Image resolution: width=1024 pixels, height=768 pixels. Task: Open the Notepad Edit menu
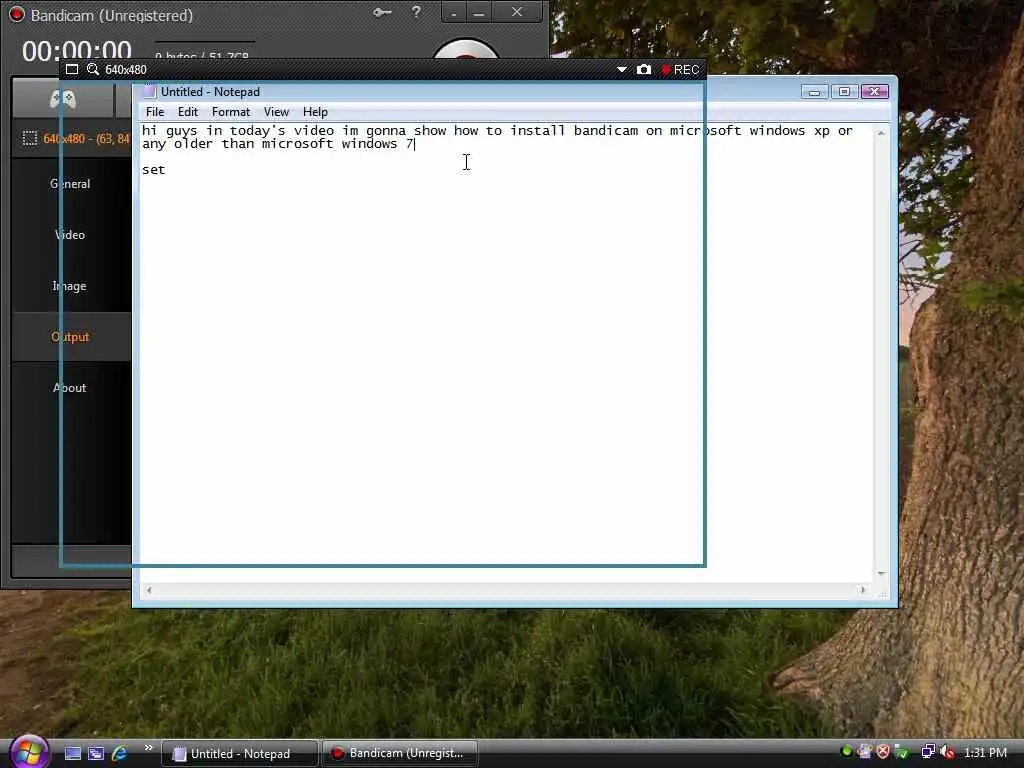(188, 112)
